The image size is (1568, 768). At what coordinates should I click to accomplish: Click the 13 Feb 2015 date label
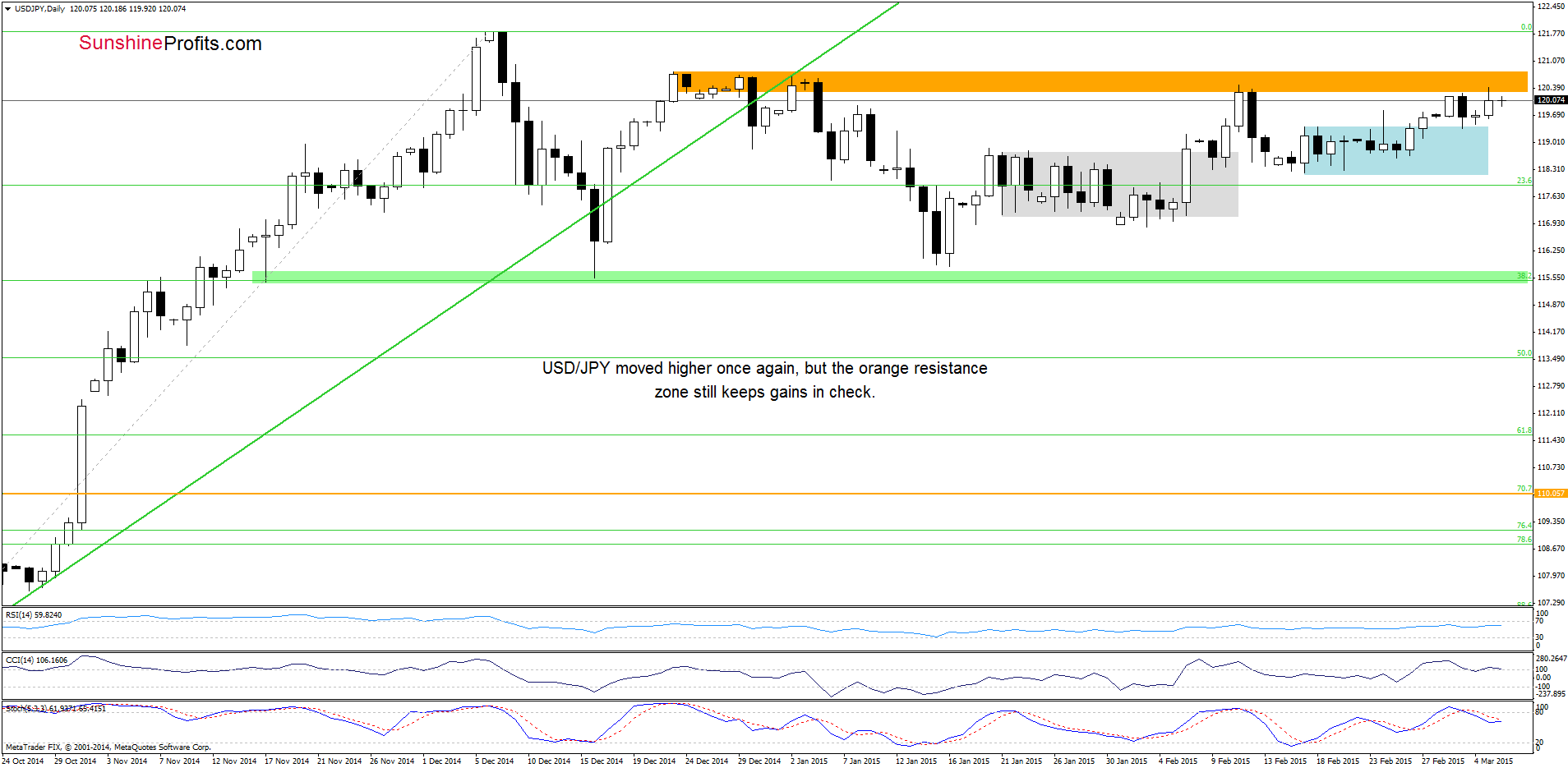coord(1285,761)
